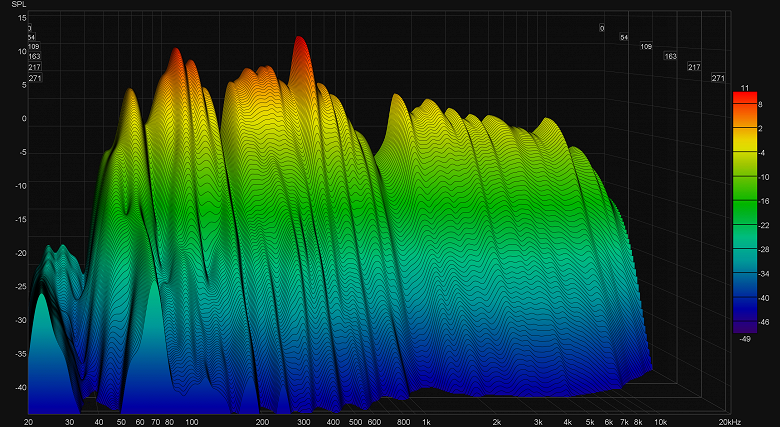Click the -49 minimum value below the color scale
This screenshot has width=780, height=427.
(x=745, y=339)
